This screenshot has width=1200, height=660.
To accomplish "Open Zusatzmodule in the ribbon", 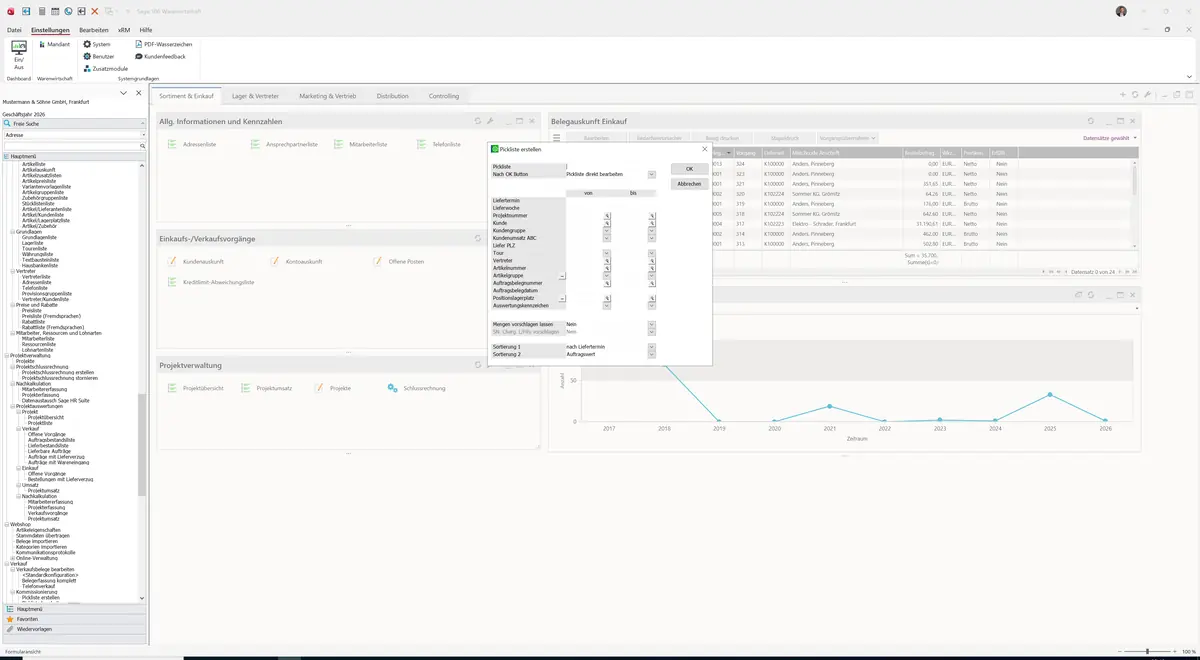I will (105, 68).
